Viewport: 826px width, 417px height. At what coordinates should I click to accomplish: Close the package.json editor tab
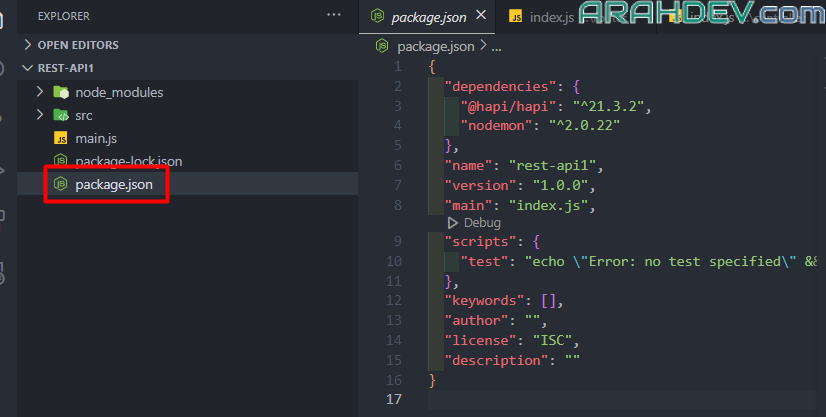pyautogui.click(x=481, y=15)
